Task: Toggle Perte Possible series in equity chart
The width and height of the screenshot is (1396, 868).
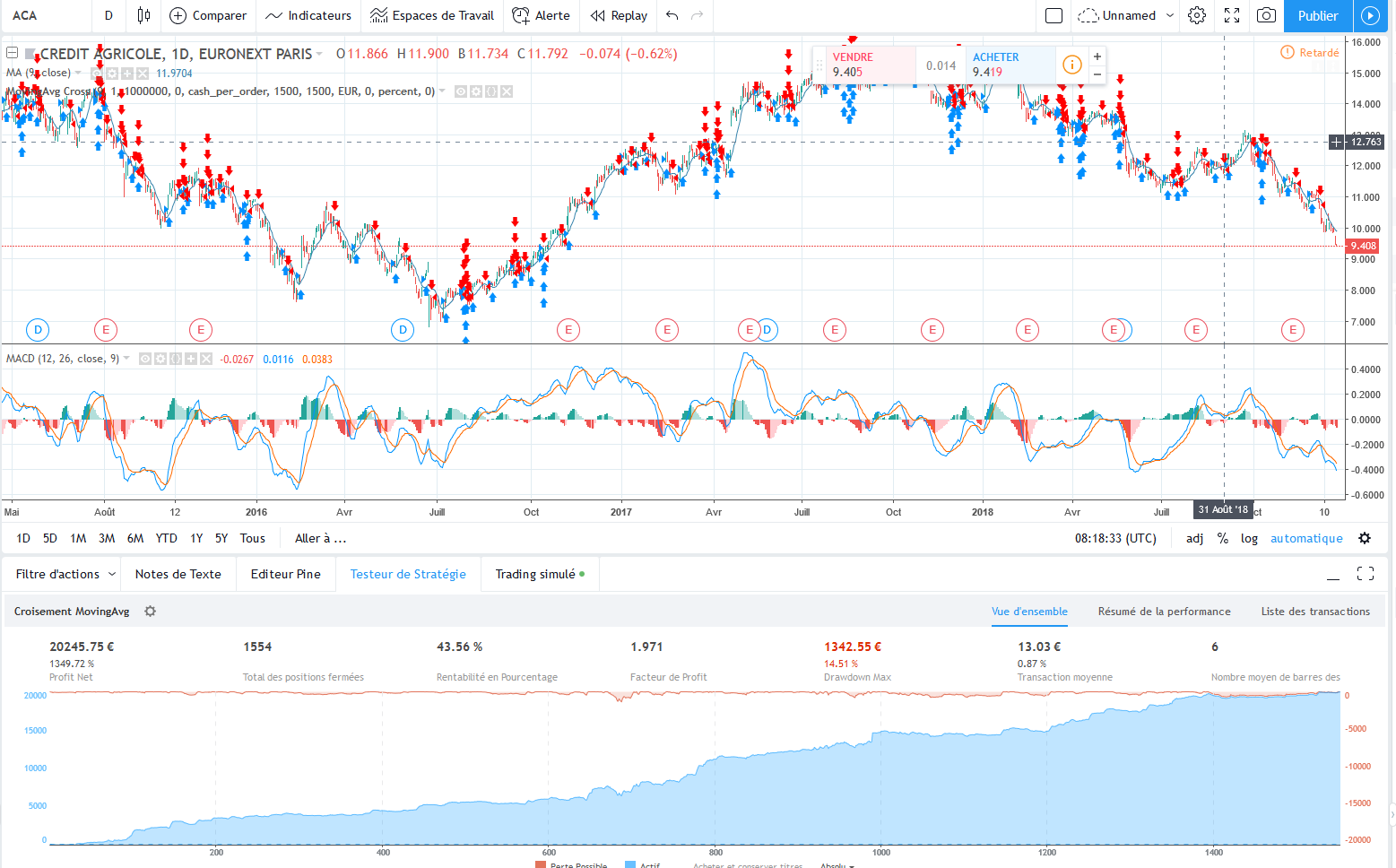Action: 571,864
